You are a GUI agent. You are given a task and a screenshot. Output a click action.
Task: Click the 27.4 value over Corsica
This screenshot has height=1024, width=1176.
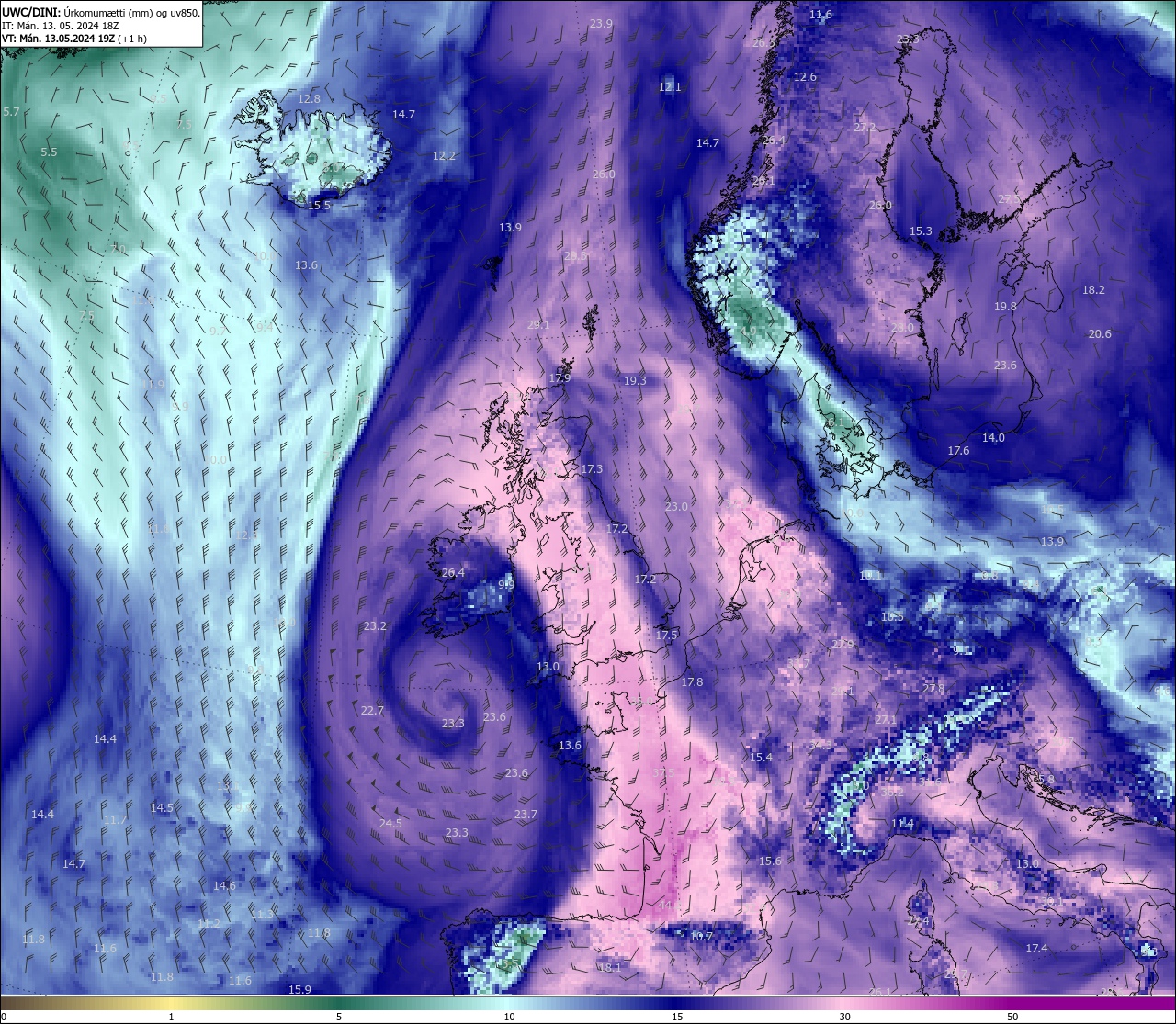pos(918,921)
